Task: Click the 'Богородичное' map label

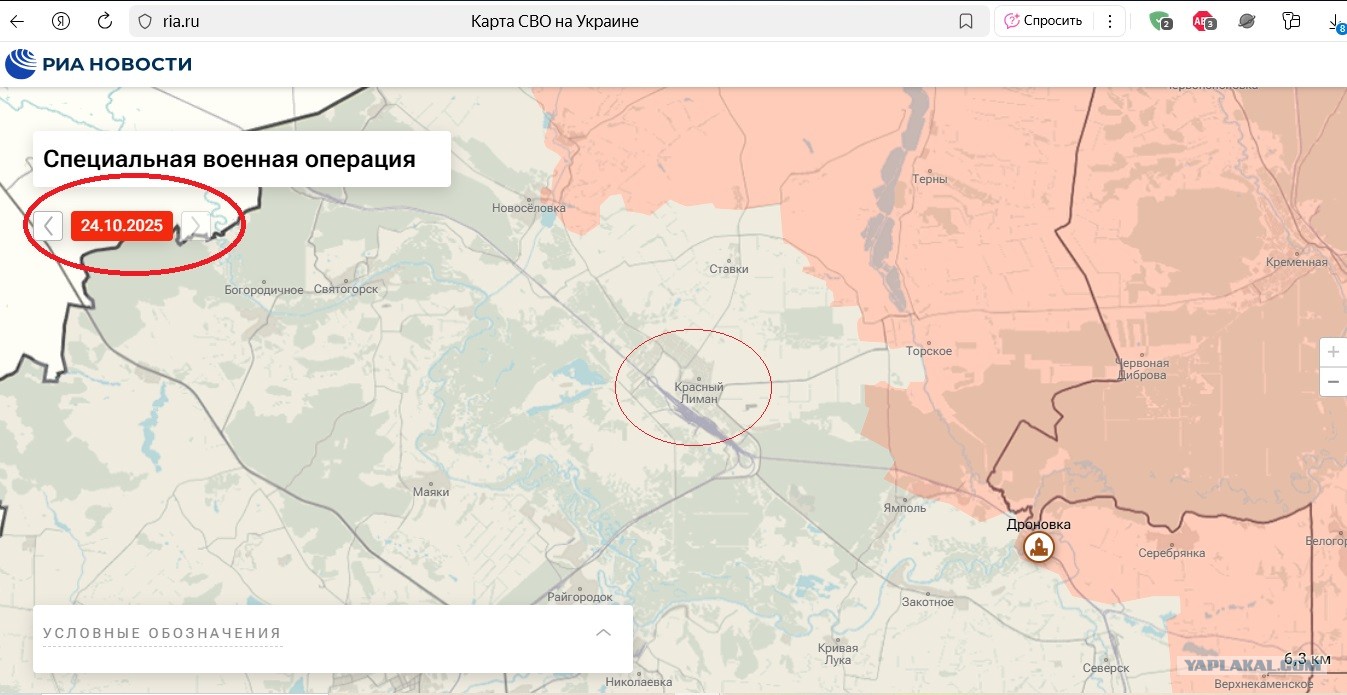Action: [x=264, y=290]
